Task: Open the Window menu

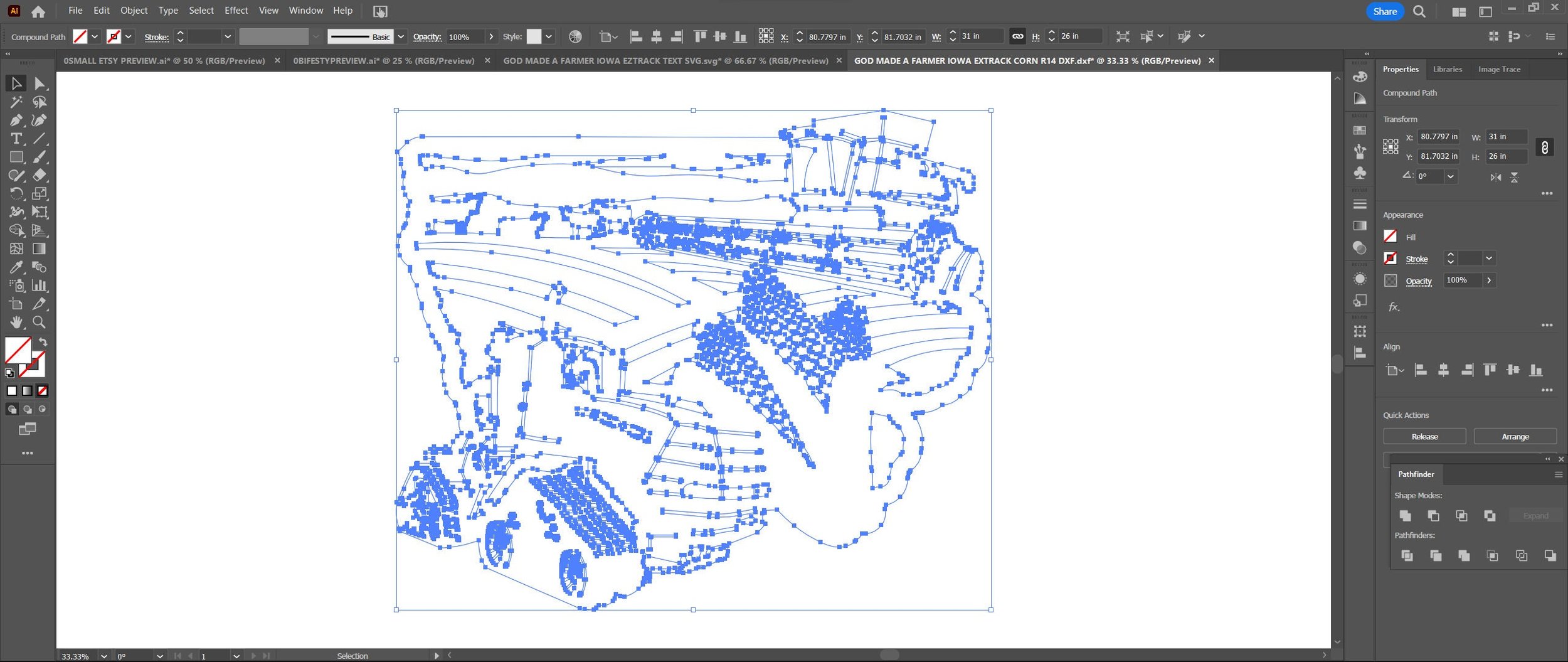Action: [x=306, y=11]
